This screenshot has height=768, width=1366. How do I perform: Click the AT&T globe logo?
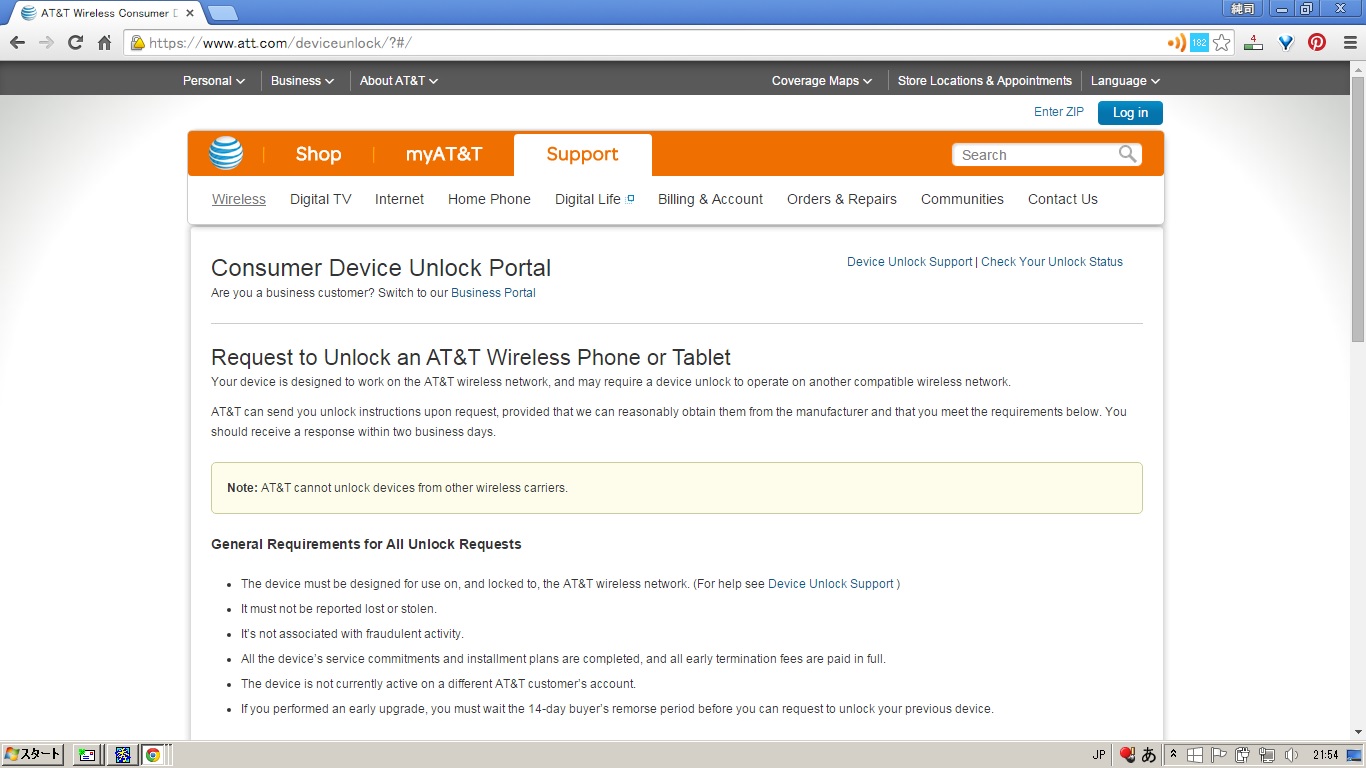tap(226, 154)
